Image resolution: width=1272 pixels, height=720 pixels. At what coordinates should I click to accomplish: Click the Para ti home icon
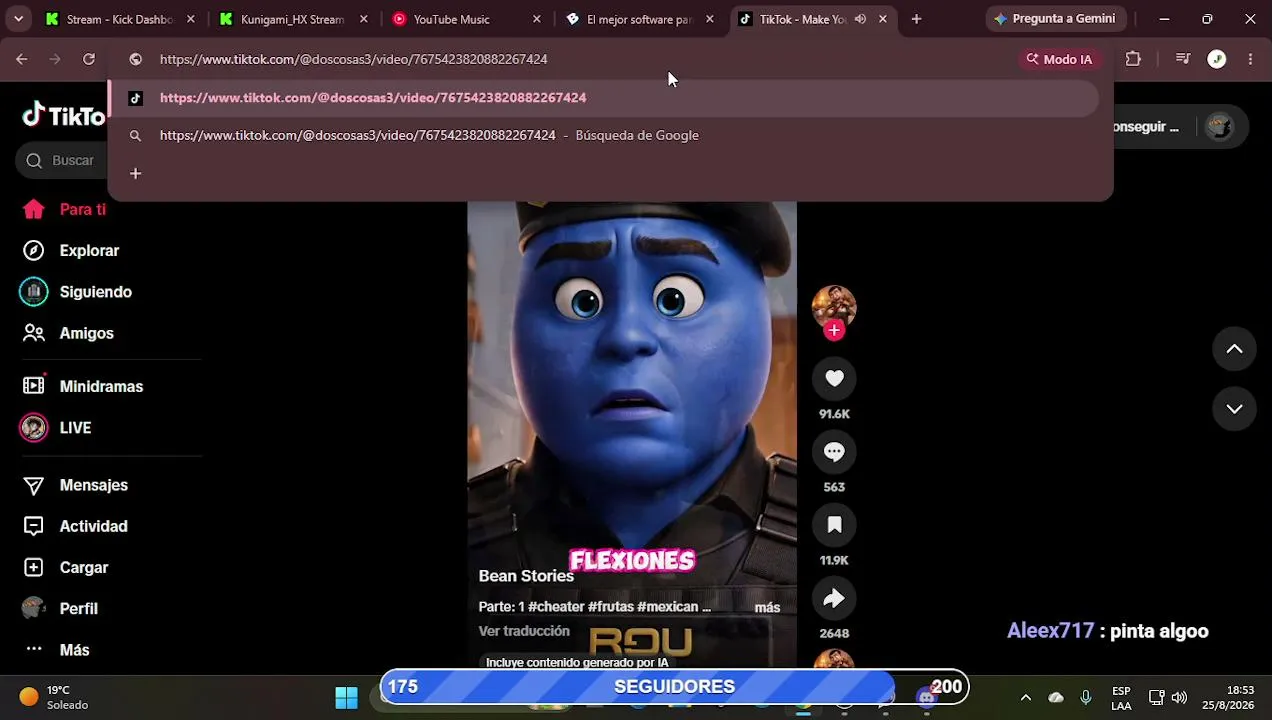(34, 209)
